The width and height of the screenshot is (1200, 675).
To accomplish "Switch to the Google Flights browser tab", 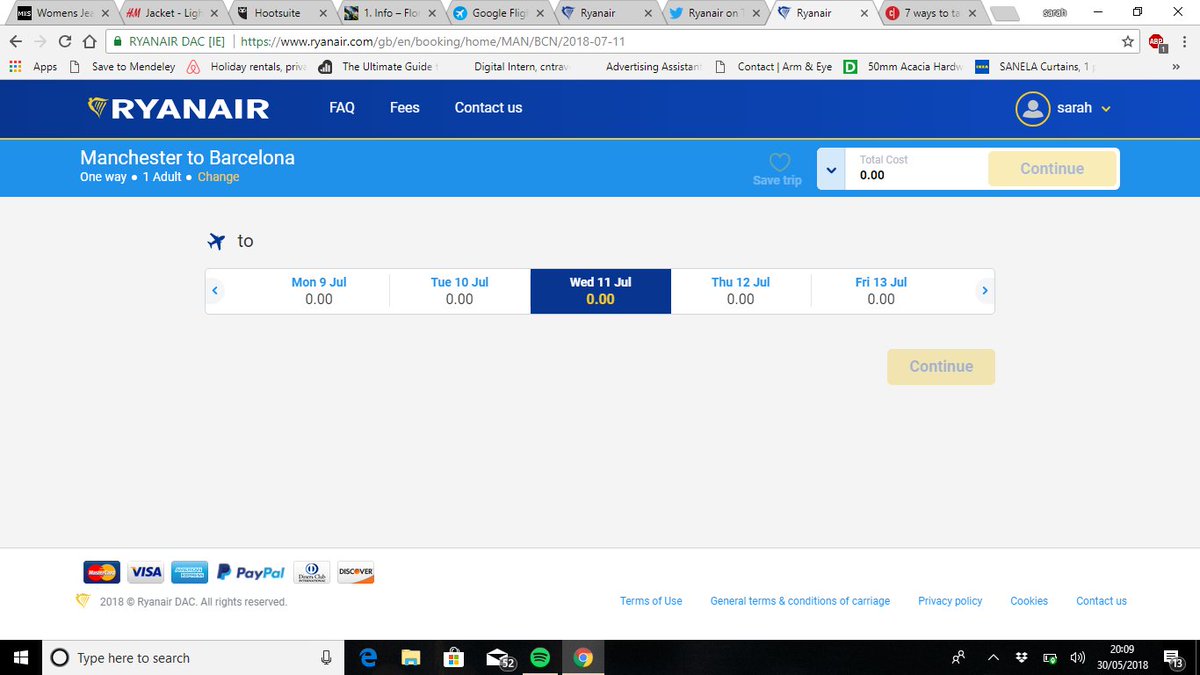I will click(x=500, y=13).
